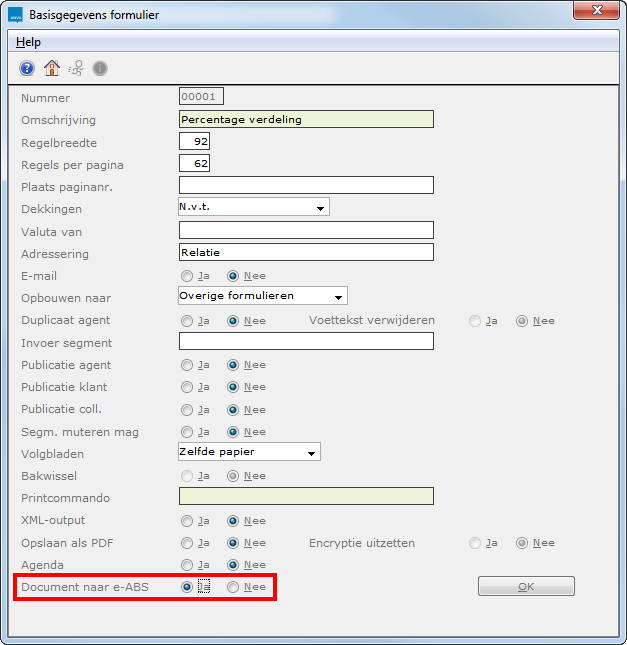Click the Adressering field showing Relatie

(306, 252)
